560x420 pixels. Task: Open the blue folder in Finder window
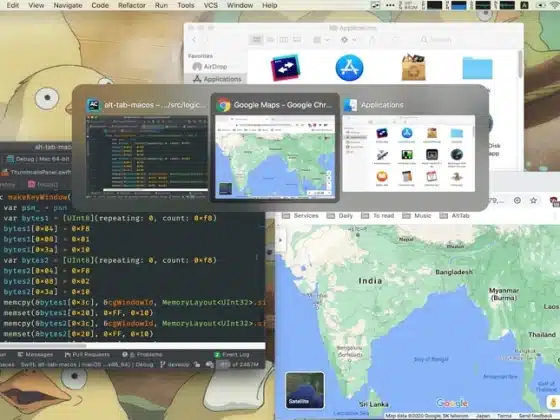478,68
